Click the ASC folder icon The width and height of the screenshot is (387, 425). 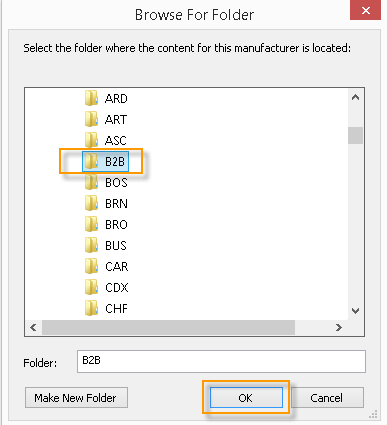click(91, 140)
